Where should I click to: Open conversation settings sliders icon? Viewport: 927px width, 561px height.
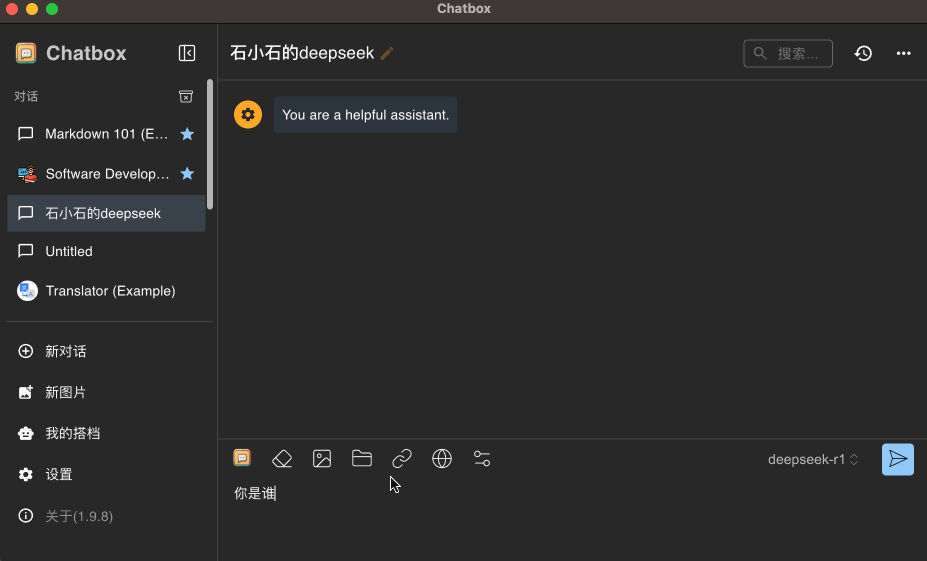(x=482, y=458)
